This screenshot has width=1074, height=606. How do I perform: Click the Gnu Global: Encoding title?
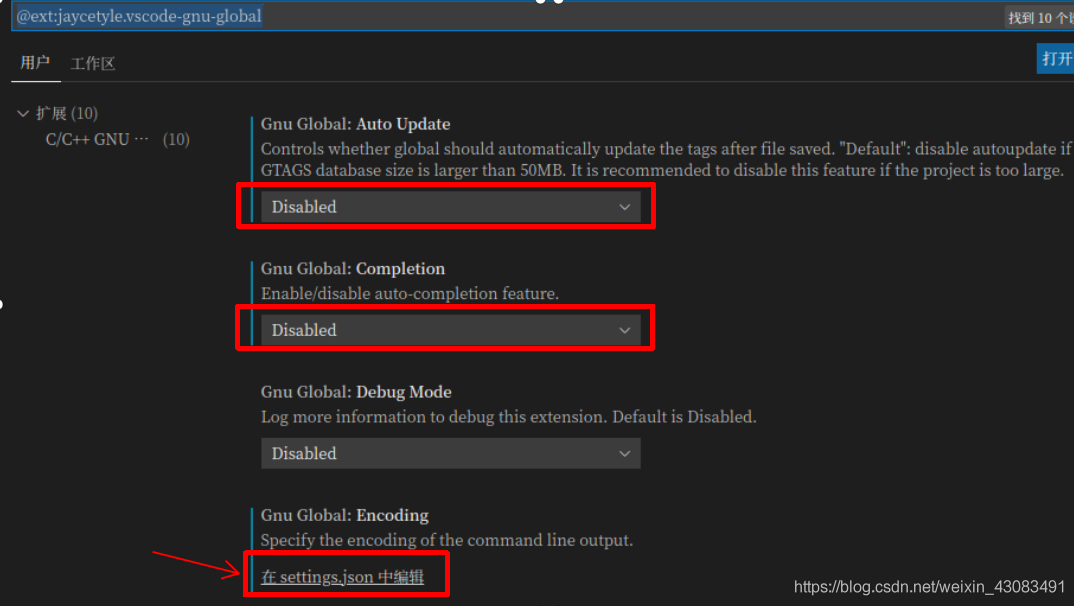coord(345,515)
